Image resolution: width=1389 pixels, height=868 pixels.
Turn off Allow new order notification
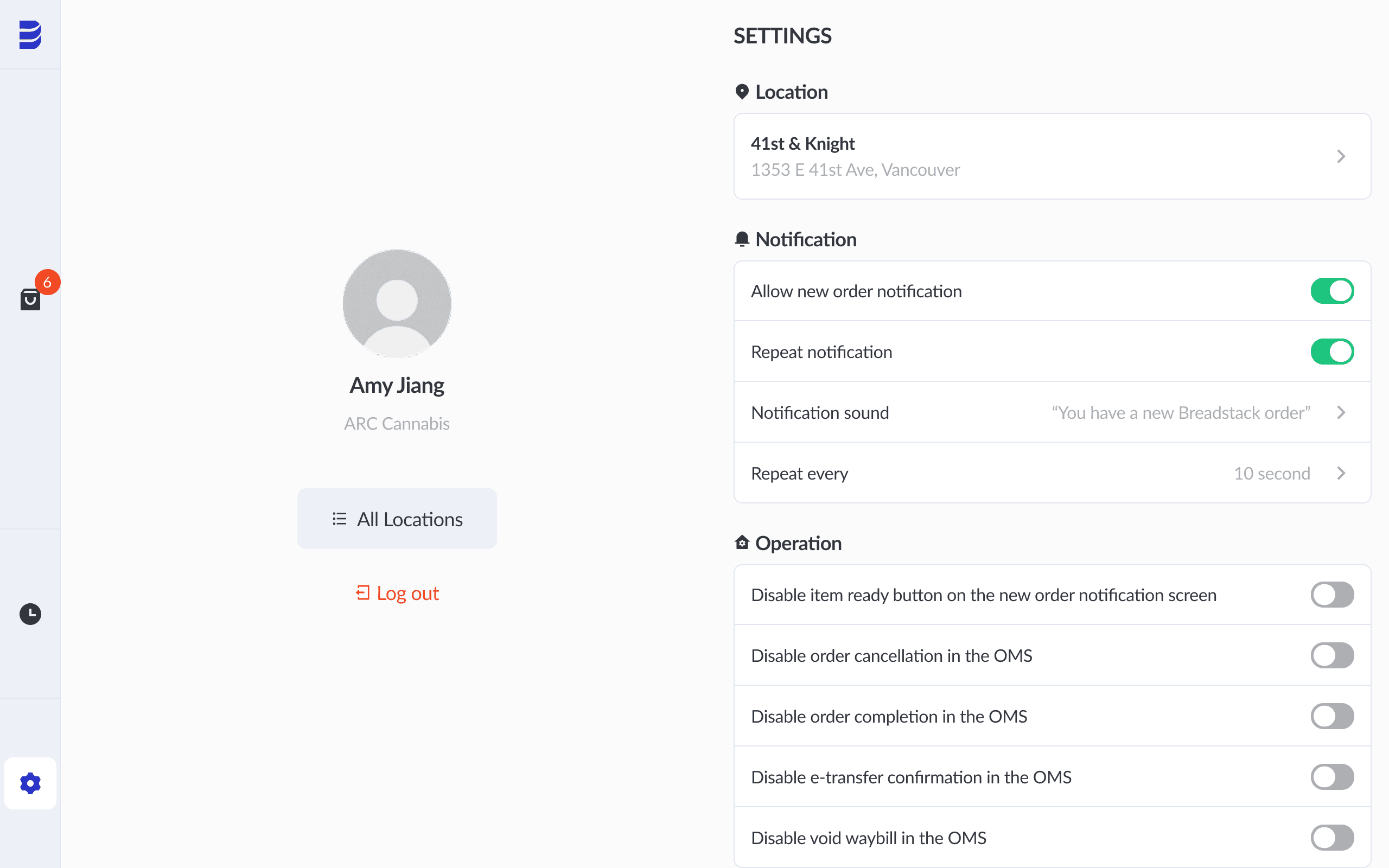pyautogui.click(x=1331, y=291)
